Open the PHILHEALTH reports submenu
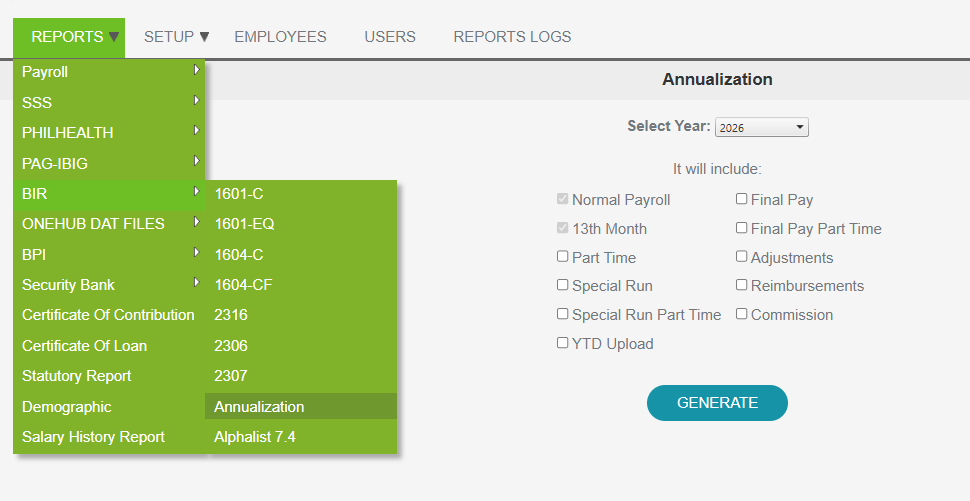This screenshot has height=501, width=970. [68, 133]
